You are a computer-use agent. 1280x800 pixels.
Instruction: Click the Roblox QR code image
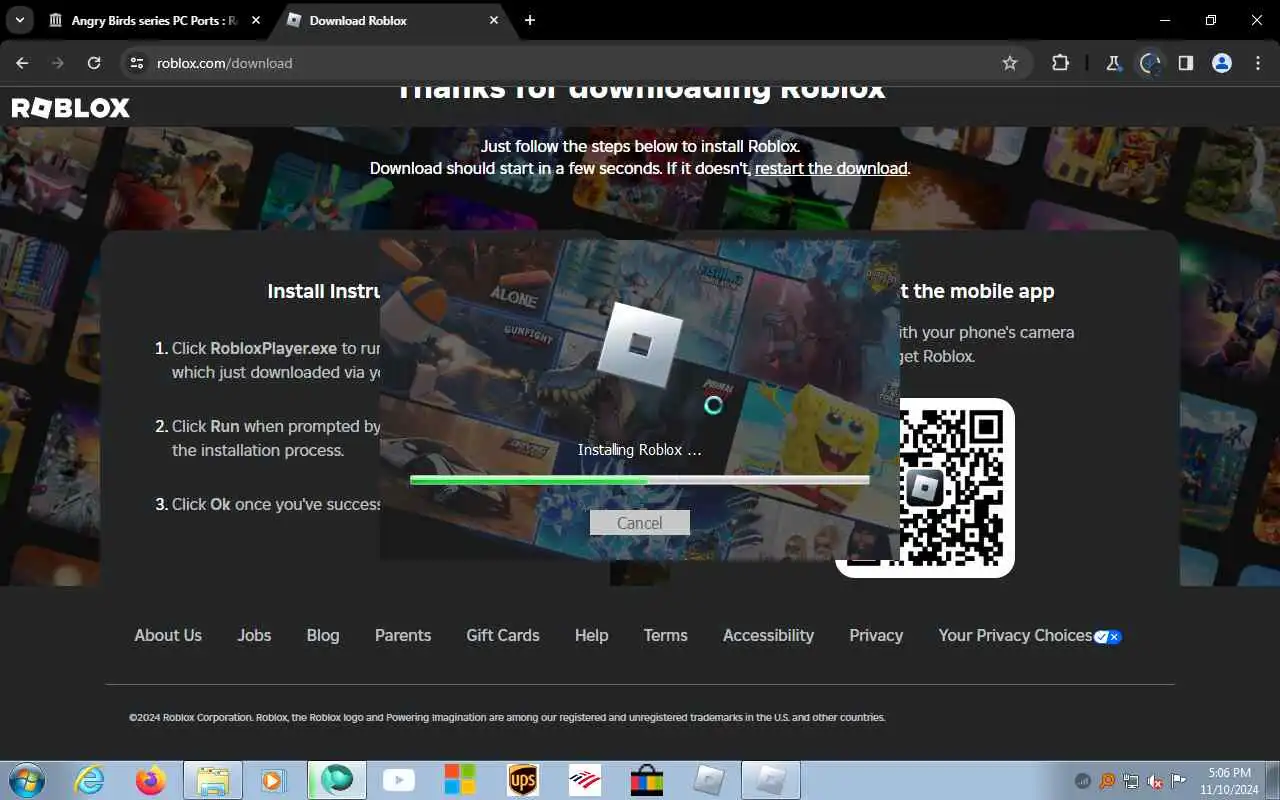pos(925,488)
